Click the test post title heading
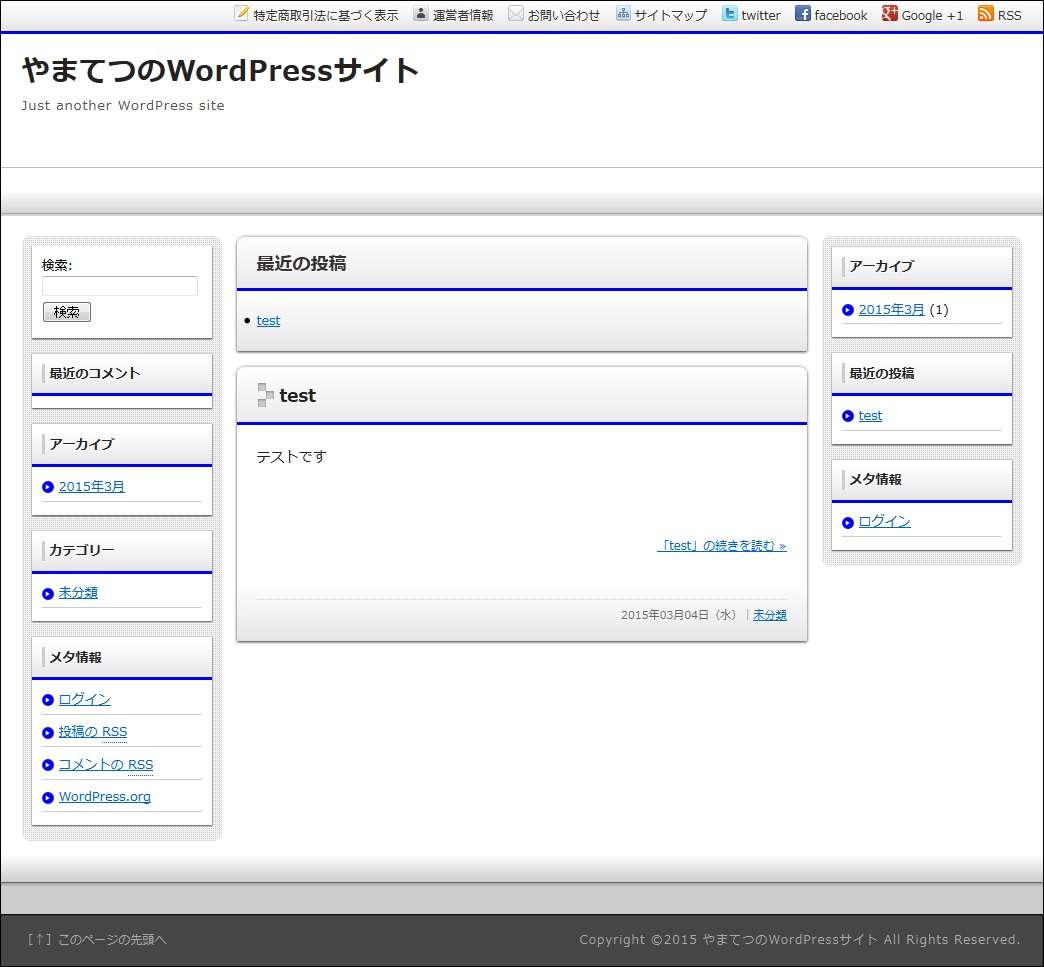This screenshot has height=967, width=1044. 298,396
